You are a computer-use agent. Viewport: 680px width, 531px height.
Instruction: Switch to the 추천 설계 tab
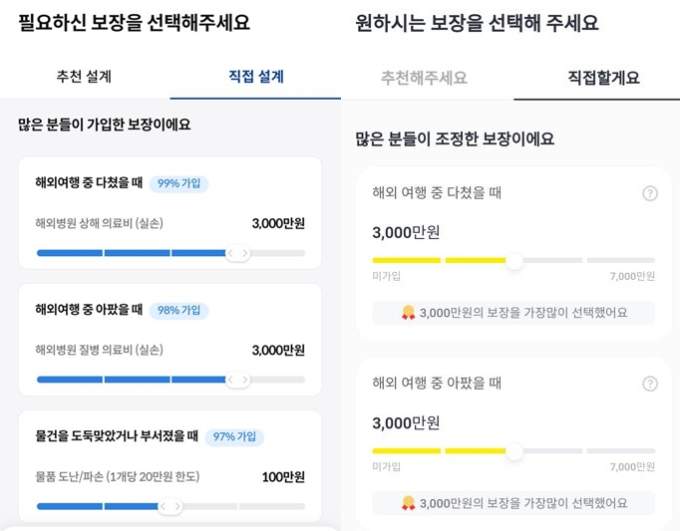coord(84,77)
